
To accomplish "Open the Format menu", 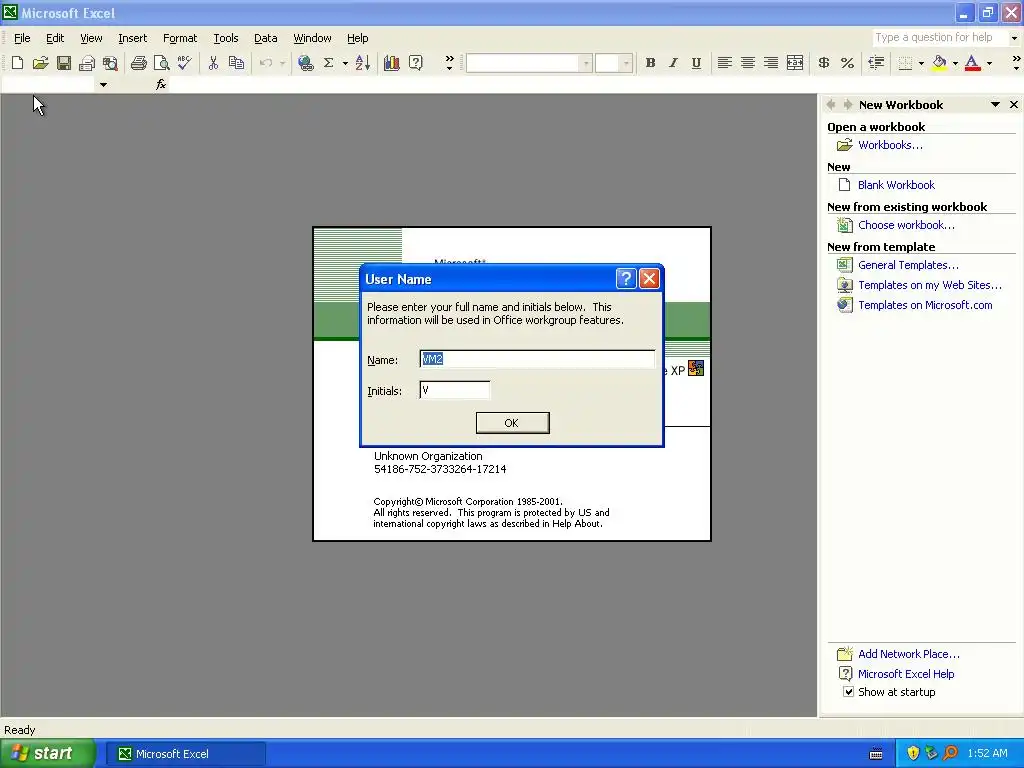I will click(180, 38).
